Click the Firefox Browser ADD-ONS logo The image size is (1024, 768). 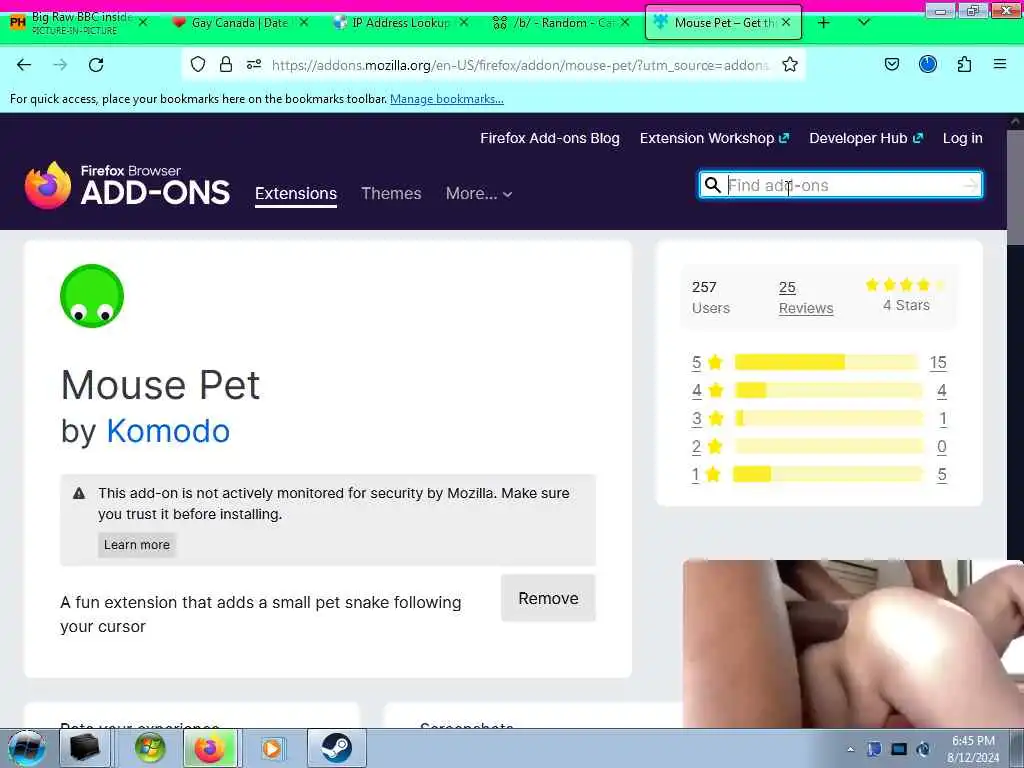tap(127, 185)
